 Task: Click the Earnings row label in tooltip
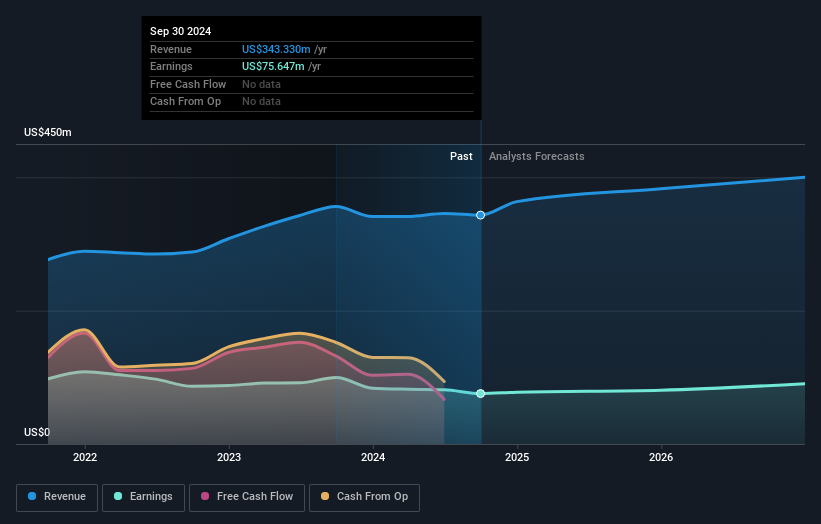pyautogui.click(x=171, y=66)
